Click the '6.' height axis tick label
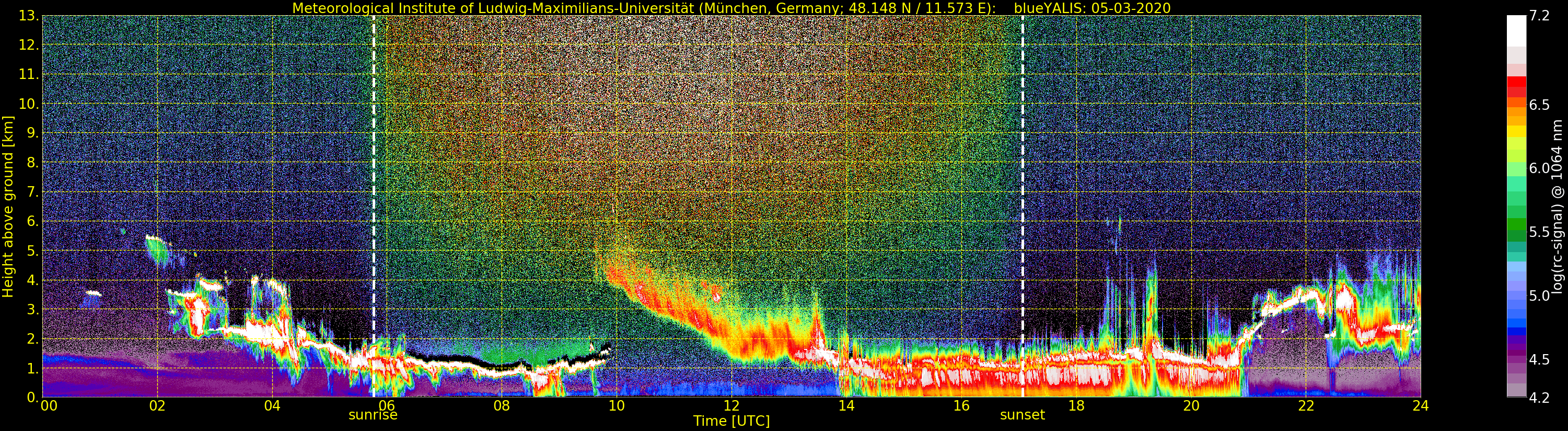This screenshot has width=1568, height=431. [33, 221]
